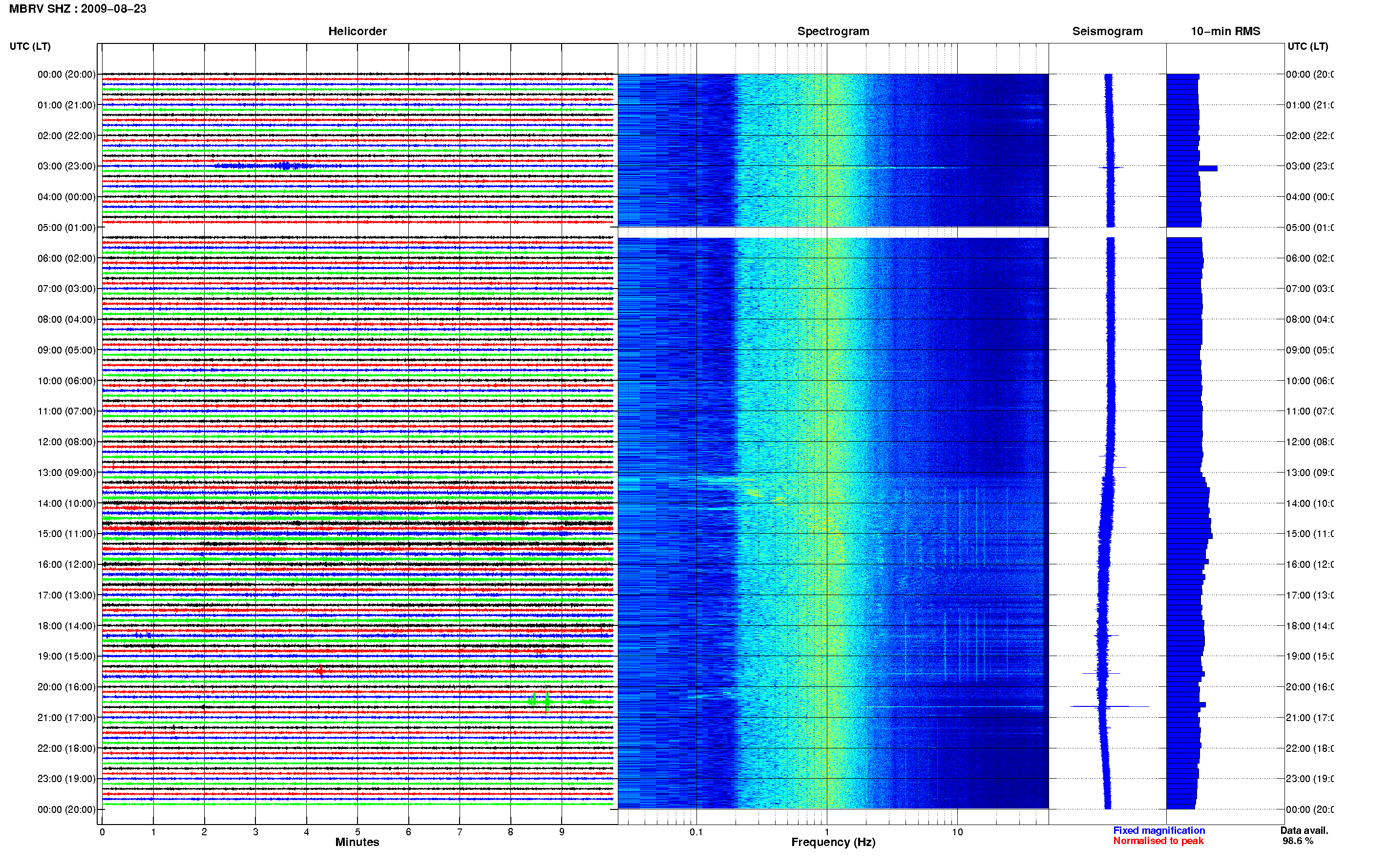Click the left '12:00 (08:00)' time label

tap(66, 442)
